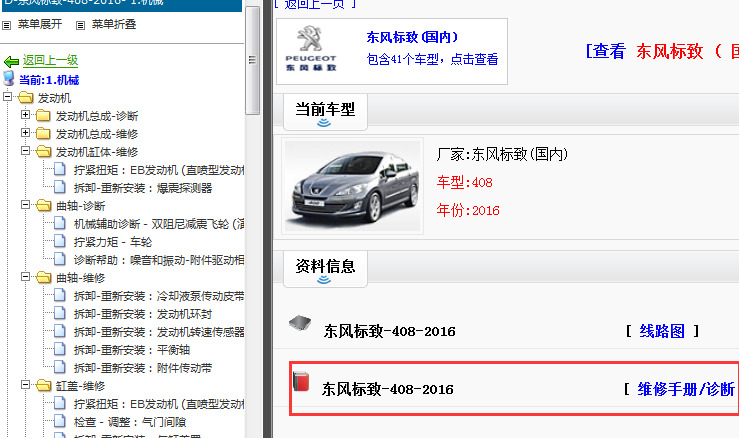Select the 曲轴-维修 folder icon
Screen dimensions: 739x438
[x=43, y=278]
